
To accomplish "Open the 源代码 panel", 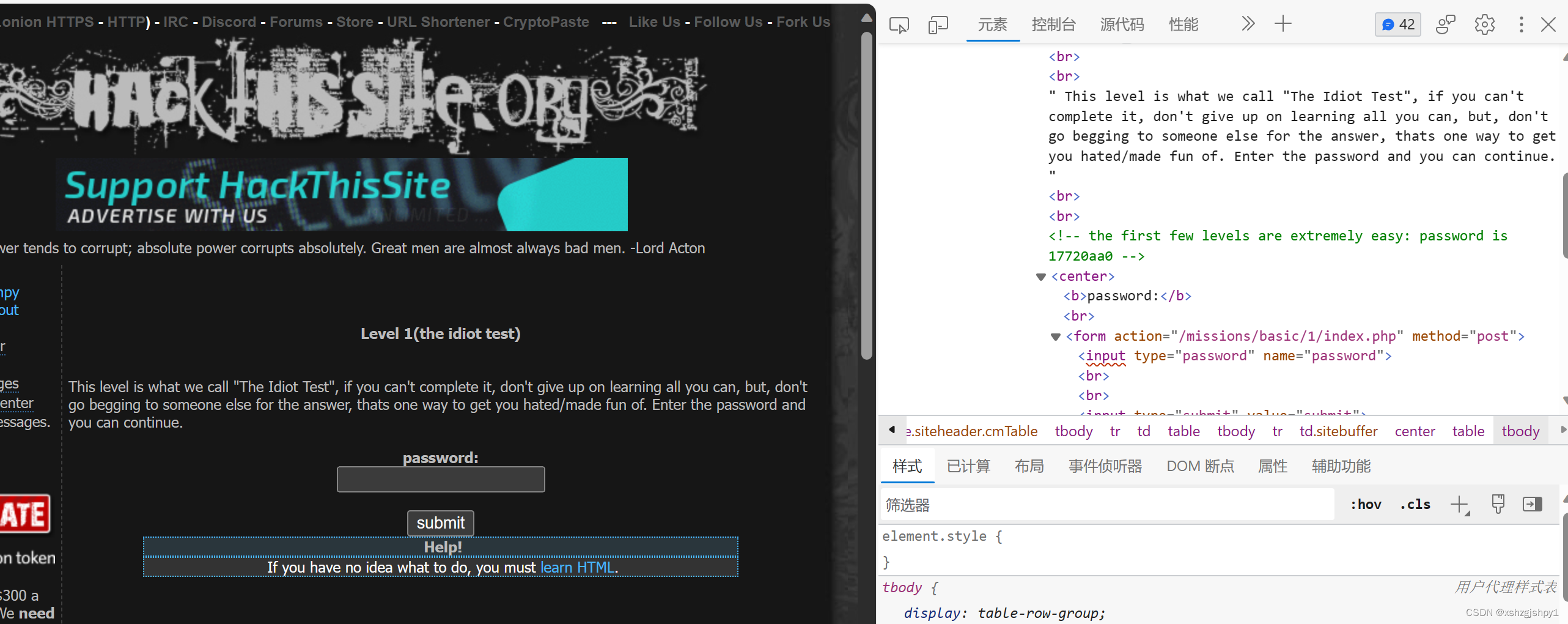I will click(1121, 24).
